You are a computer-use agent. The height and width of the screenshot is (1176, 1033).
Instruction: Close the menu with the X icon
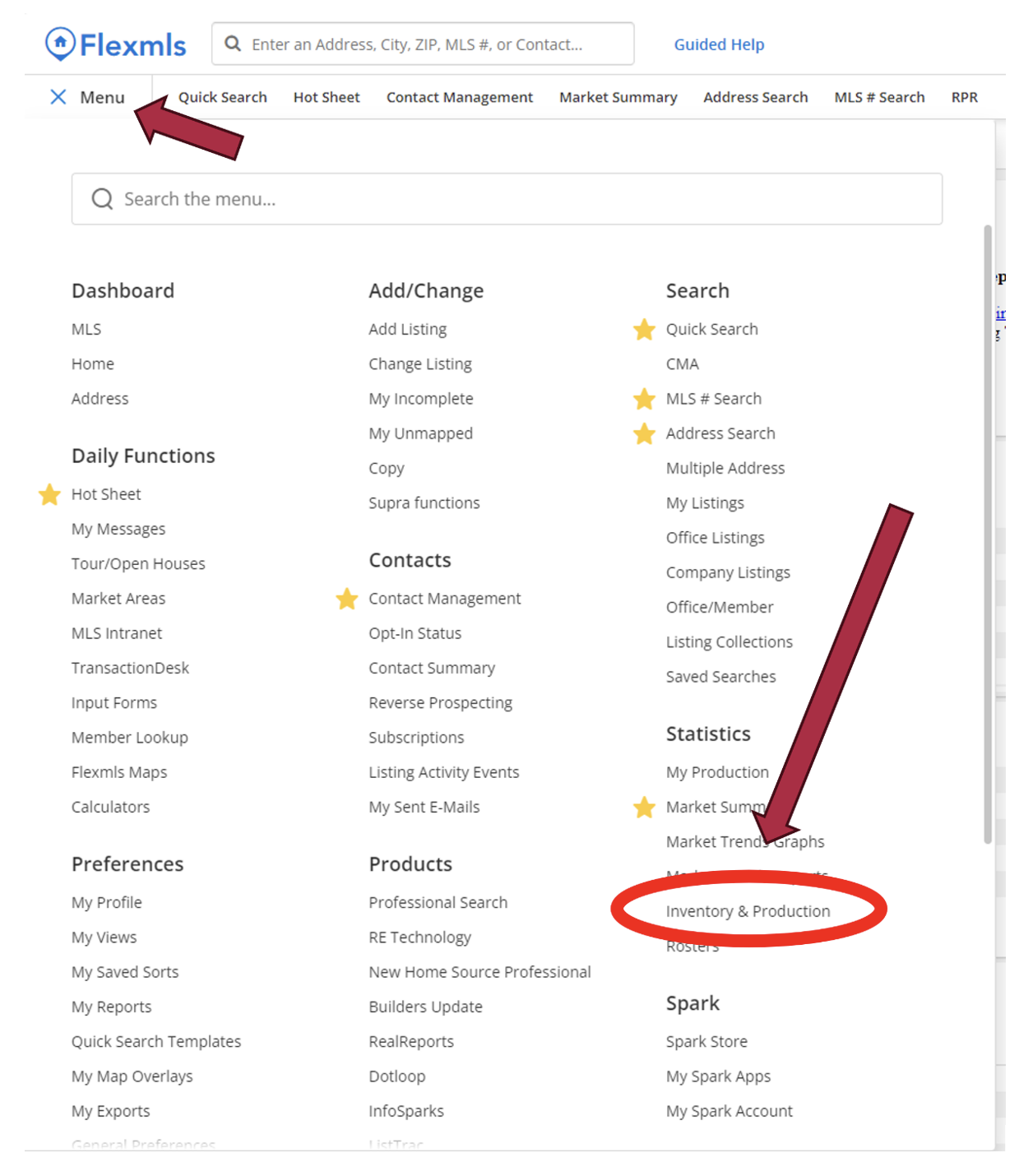pos(58,97)
